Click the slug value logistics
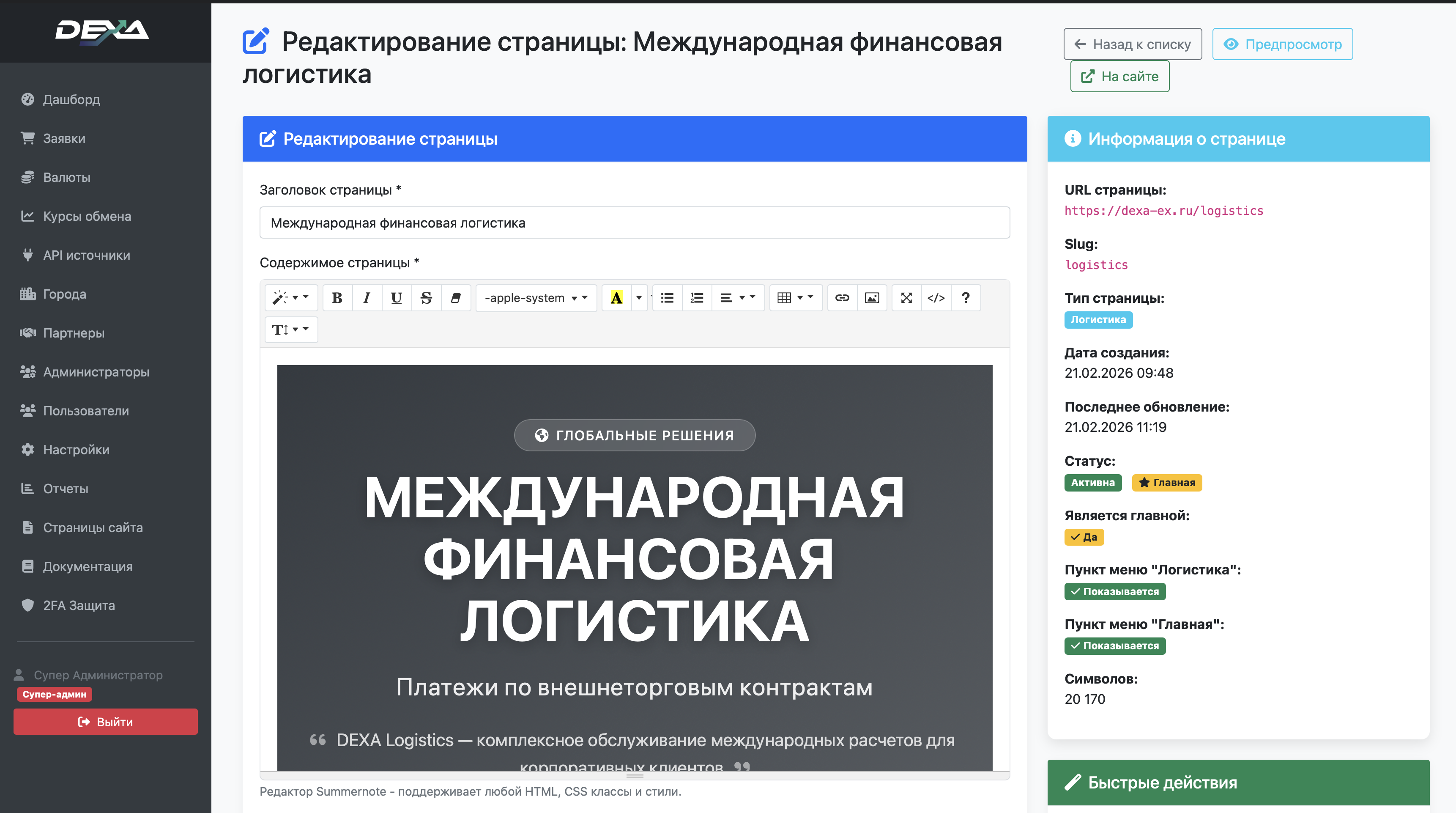The image size is (1456, 813). pyautogui.click(x=1096, y=265)
